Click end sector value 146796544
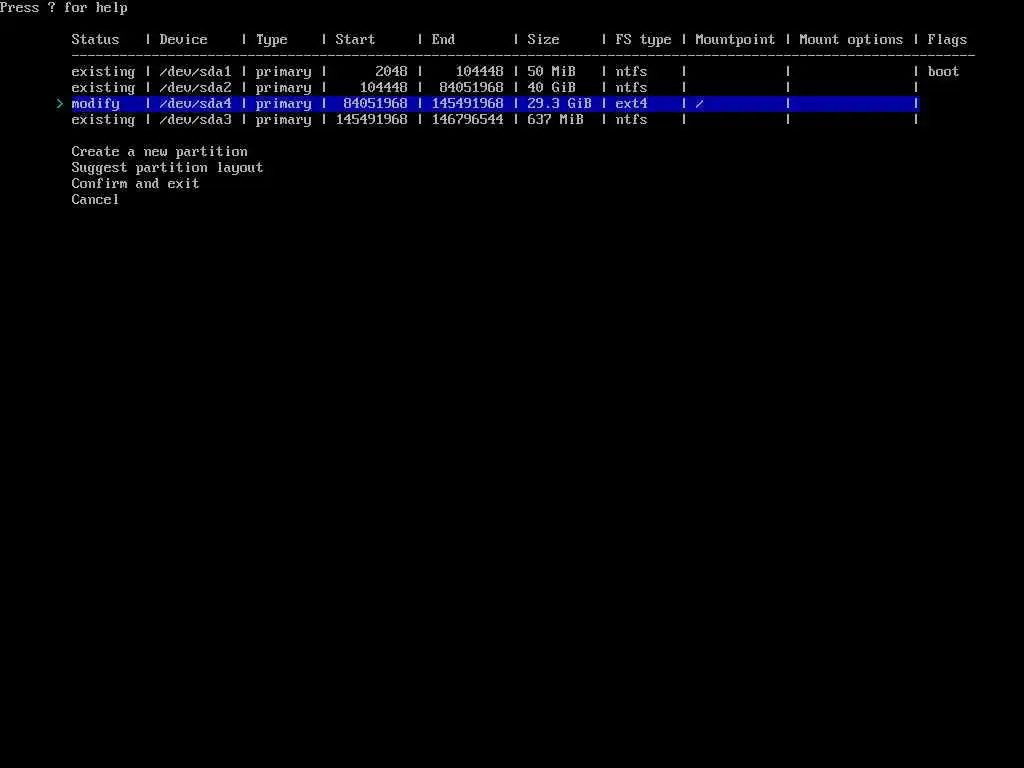This screenshot has width=1024, height=768. pyautogui.click(x=468, y=120)
